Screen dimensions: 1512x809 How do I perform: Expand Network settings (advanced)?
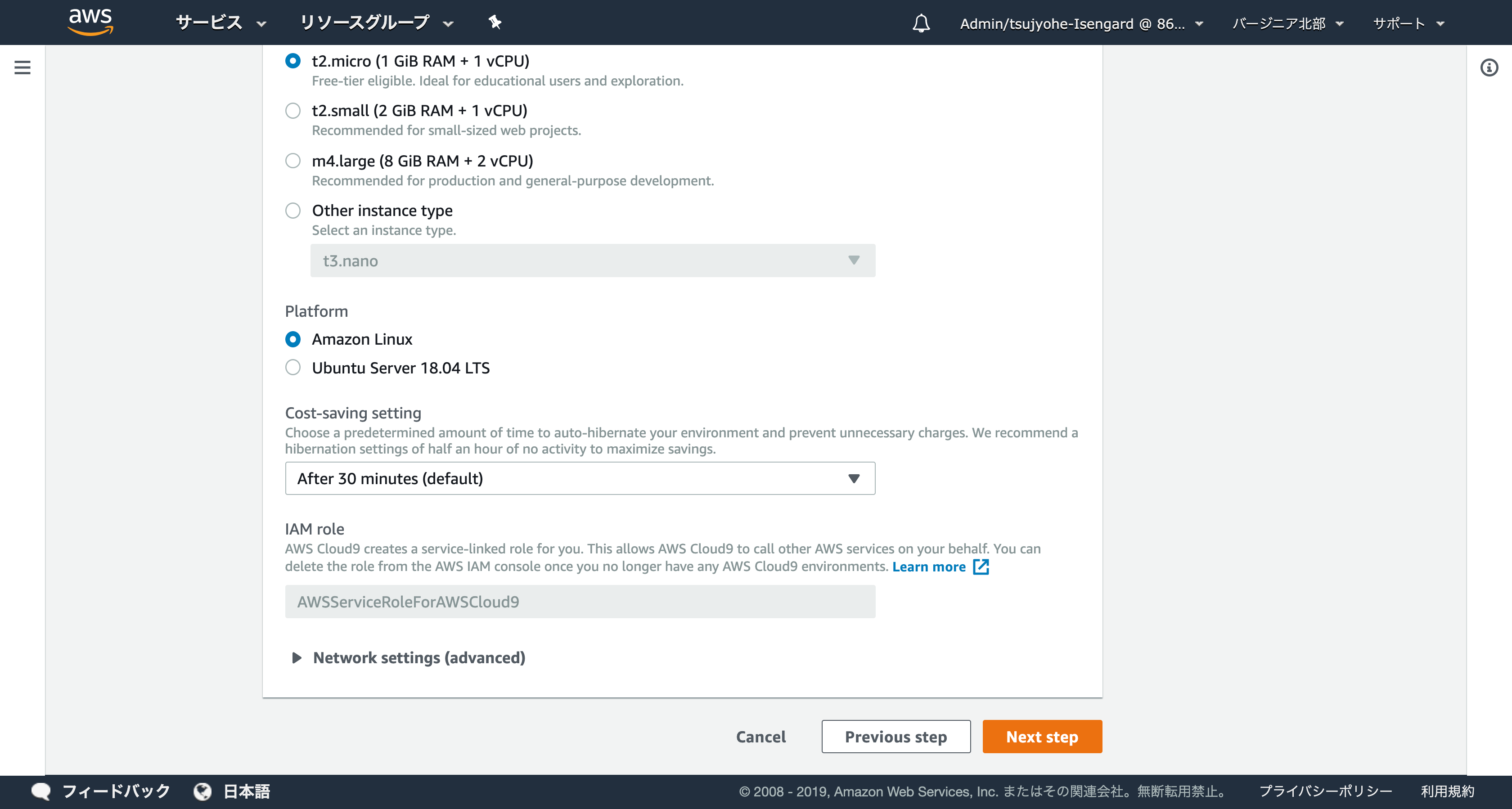click(x=409, y=657)
